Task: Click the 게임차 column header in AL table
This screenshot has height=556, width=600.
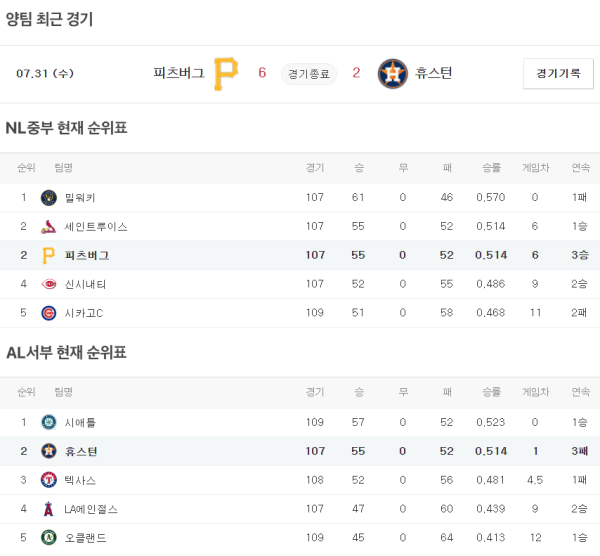Action: click(x=535, y=392)
